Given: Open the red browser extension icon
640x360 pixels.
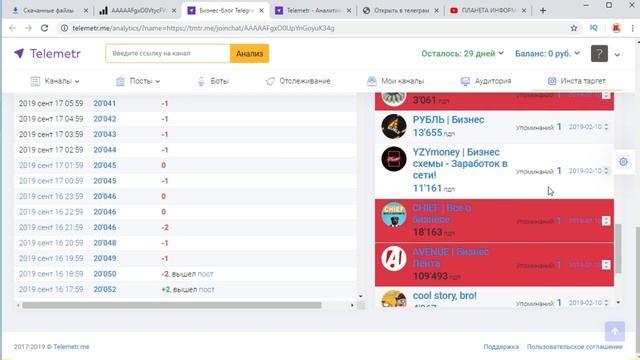Looking at the screenshot, I should [x=616, y=28].
